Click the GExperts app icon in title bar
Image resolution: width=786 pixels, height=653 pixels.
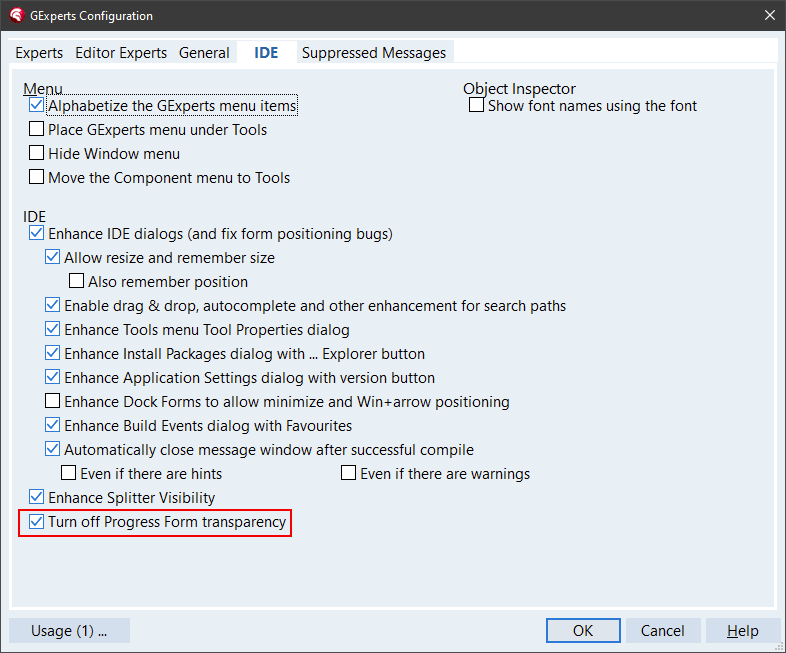(x=16, y=16)
